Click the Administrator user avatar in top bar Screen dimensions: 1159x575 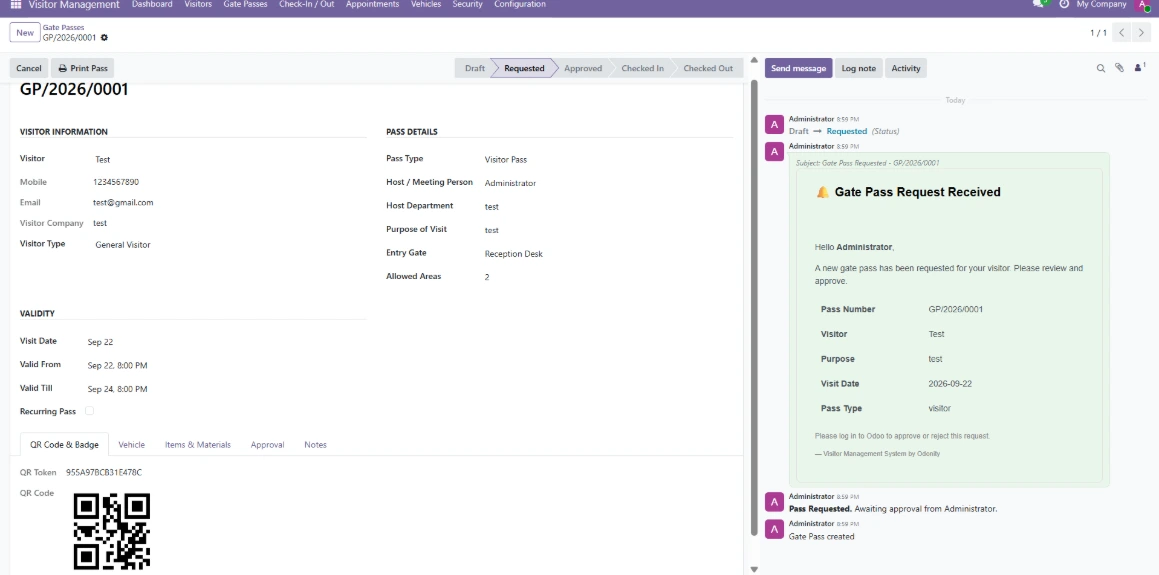[1143, 4]
